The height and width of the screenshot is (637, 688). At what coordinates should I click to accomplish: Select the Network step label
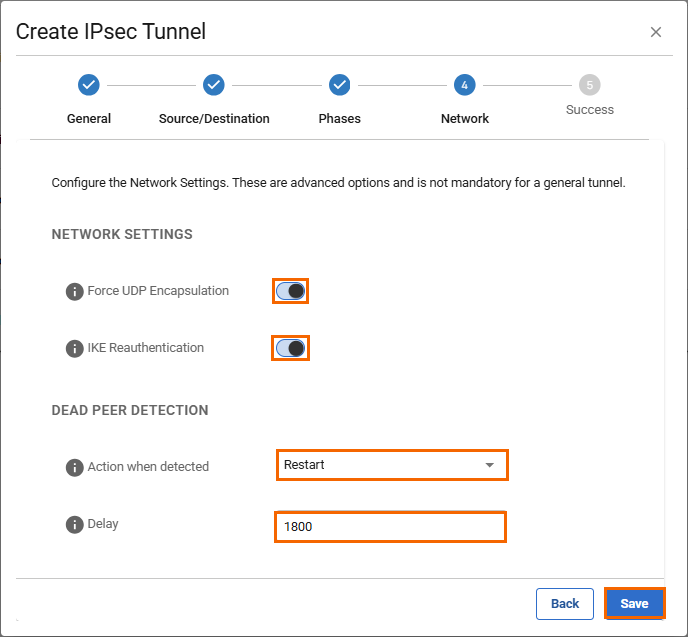465,118
